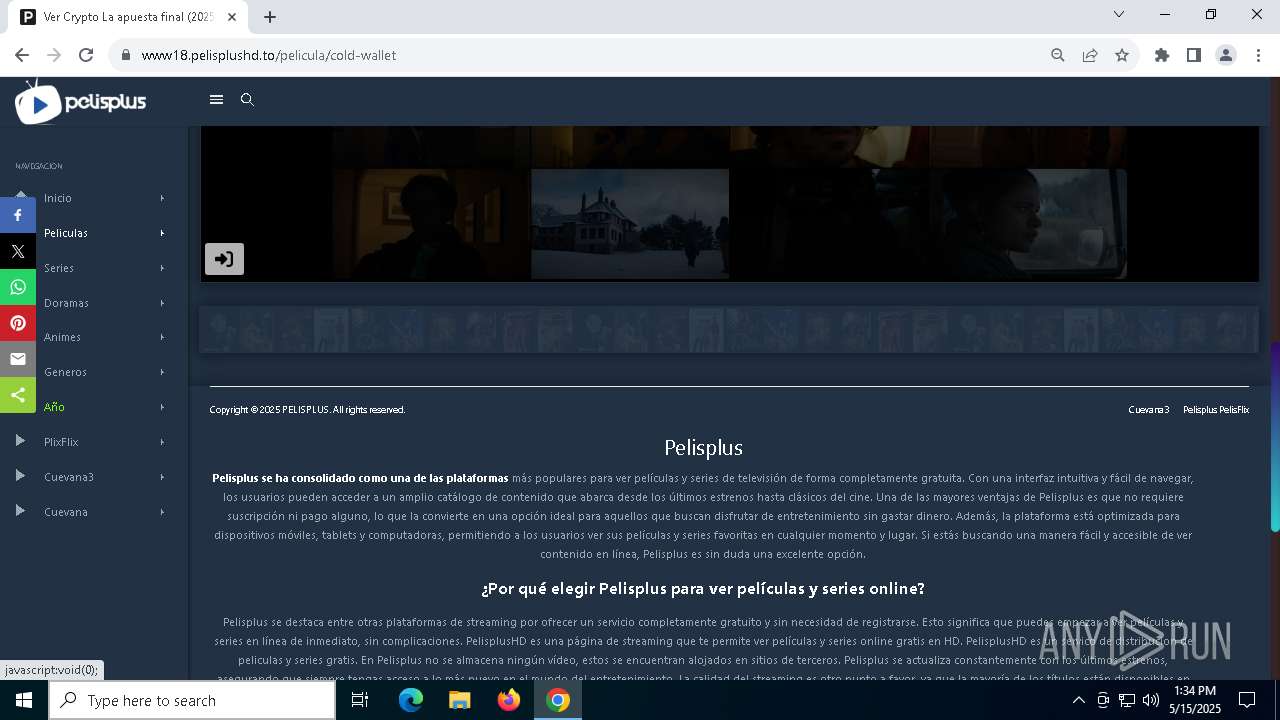This screenshot has width=1280, height=720.
Task: Expand the Peliculas submenu arrow
Action: [162, 233]
